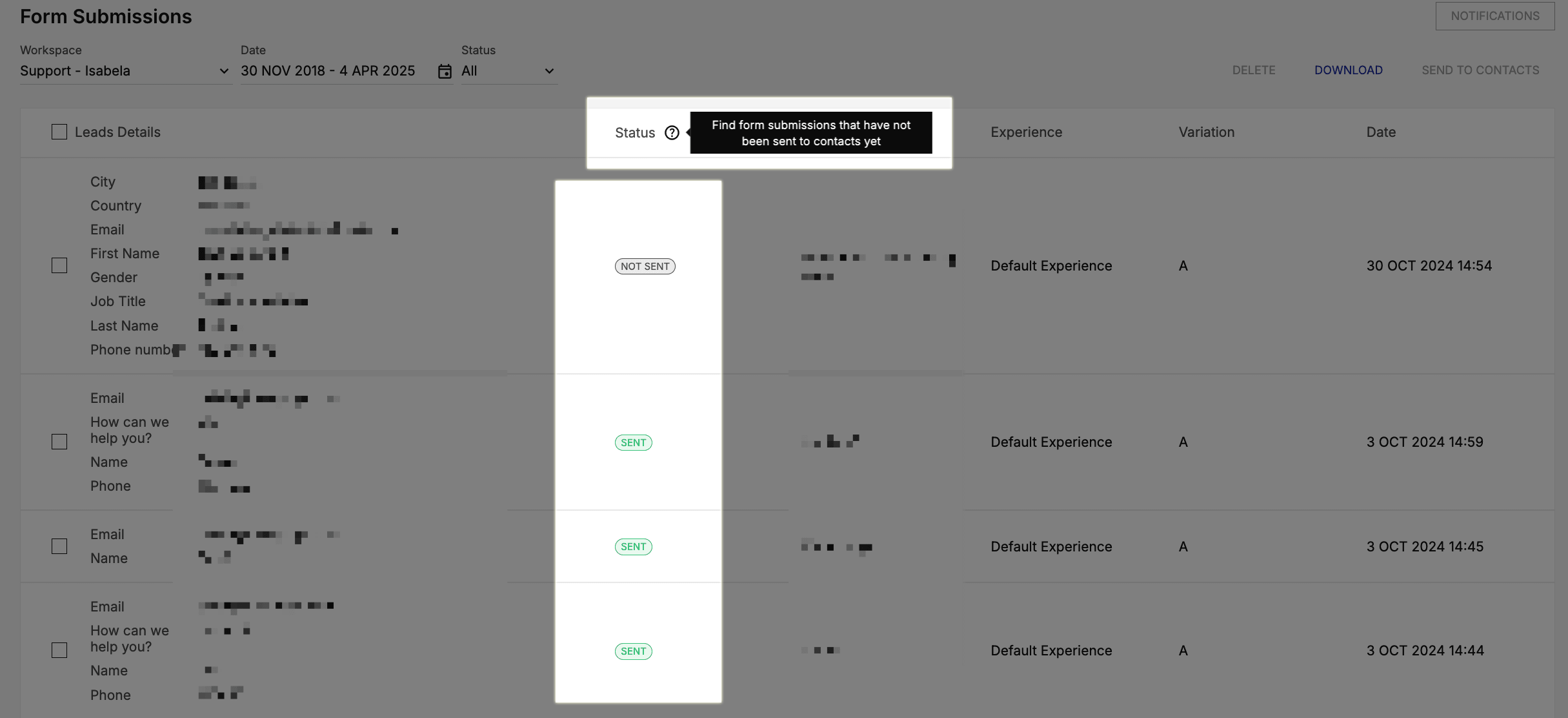Image resolution: width=1568 pixels, height=718 pixels.
Task: Tick the 3 OCT 2024 14:44 row checkbox
Action: 59,650
